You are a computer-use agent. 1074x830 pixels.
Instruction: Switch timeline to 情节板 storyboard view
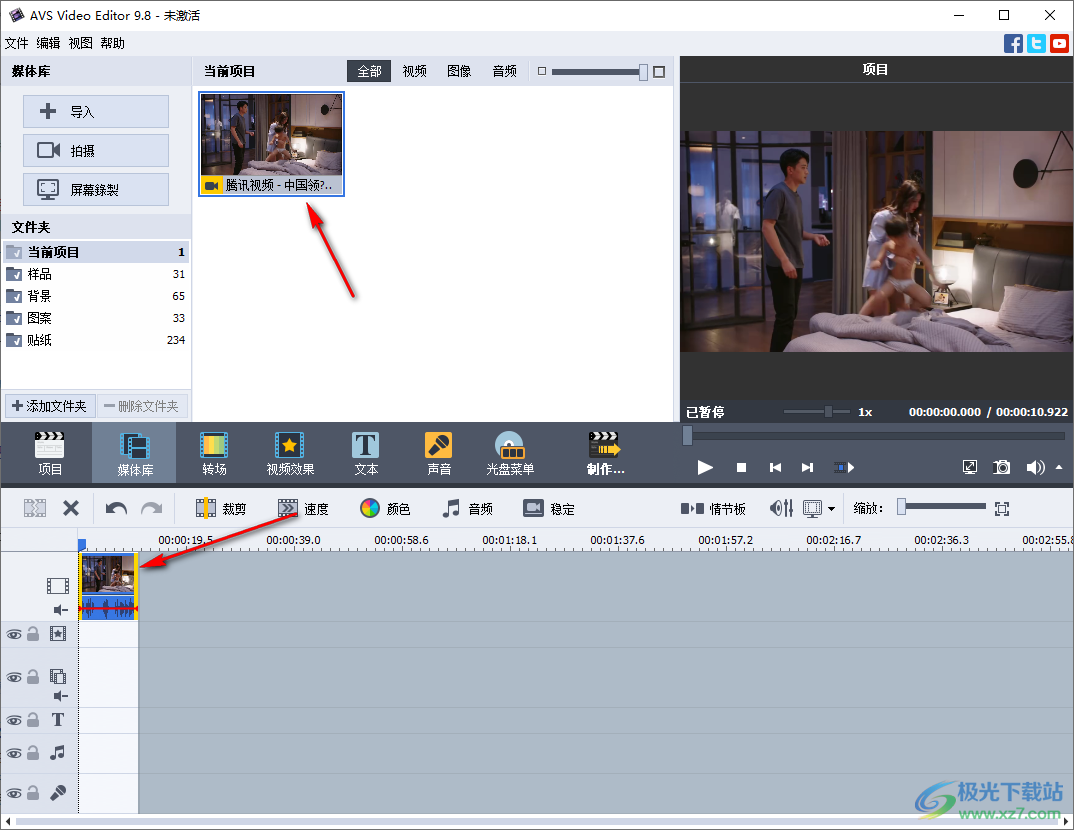click(712, 508)
